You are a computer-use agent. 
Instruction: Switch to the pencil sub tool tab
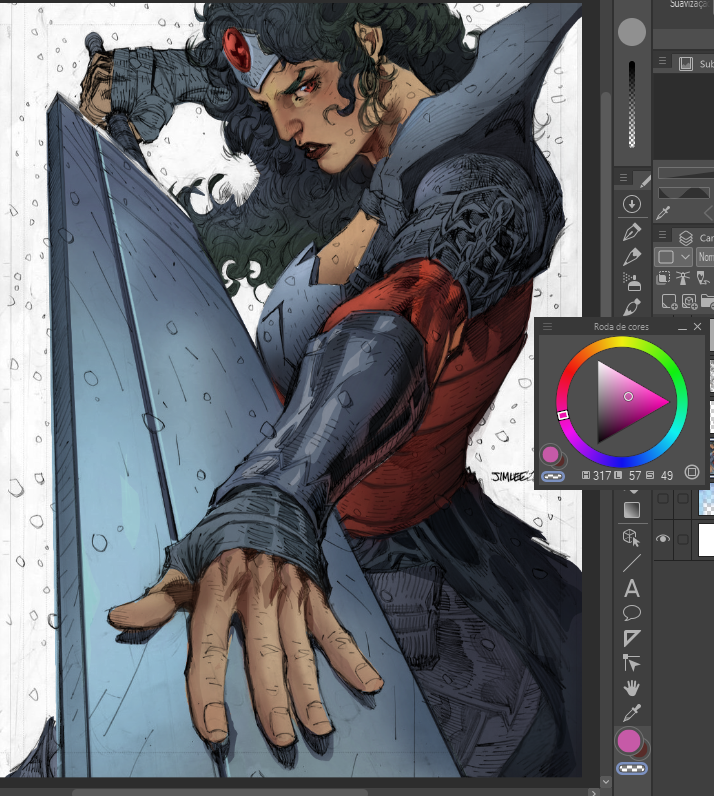pos(644,181)
